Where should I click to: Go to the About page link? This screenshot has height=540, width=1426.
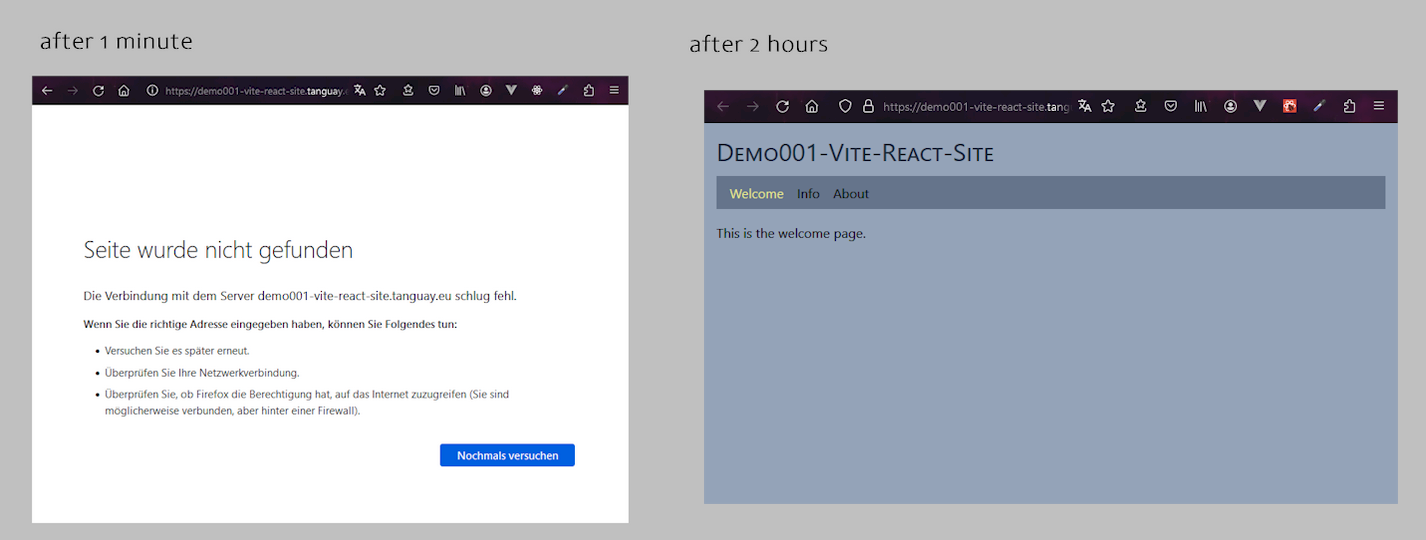coord(851,194)
